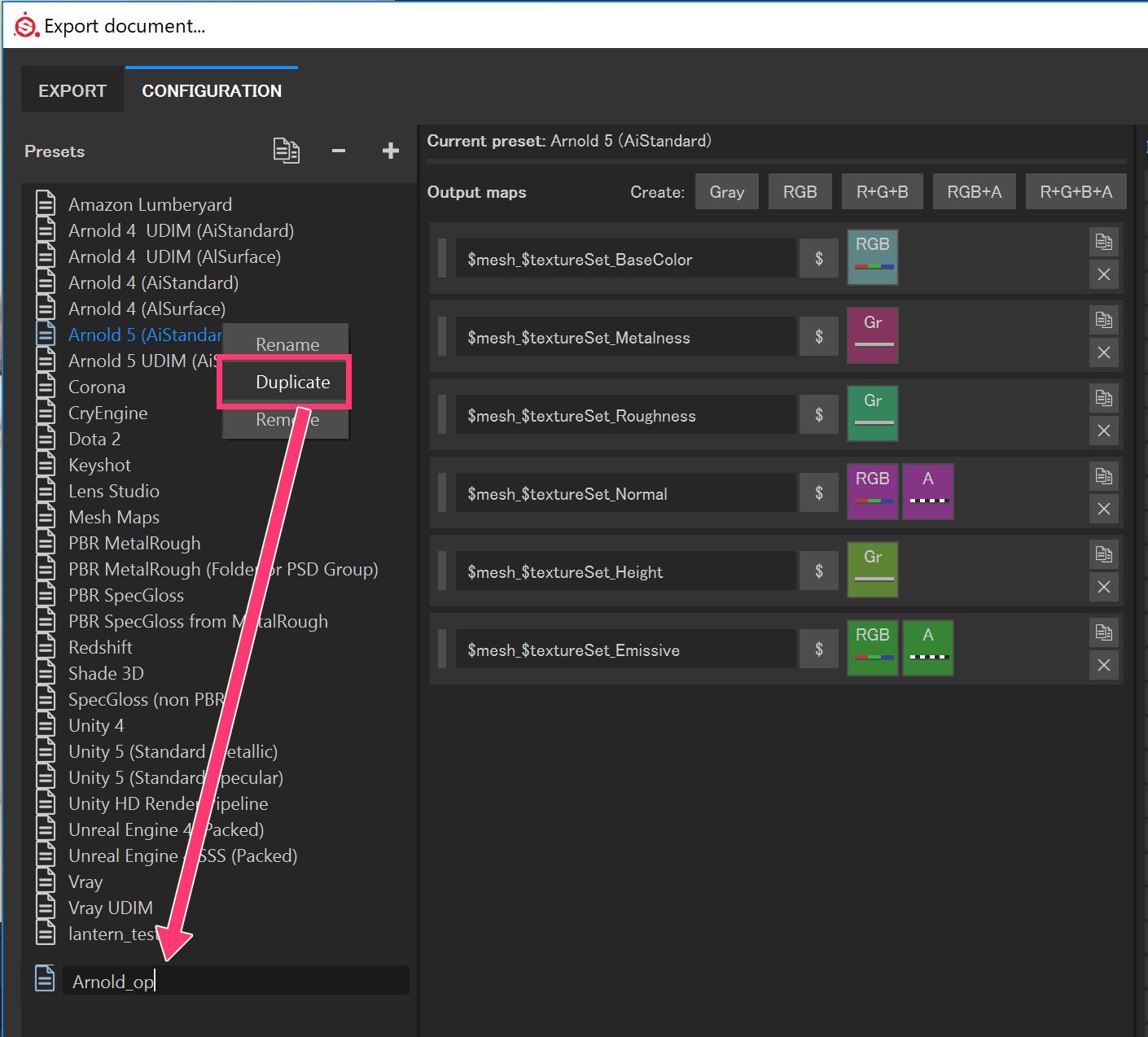
Task: Click the duplicate icon on BaseColor map row
Action: pyautogui.click(x=1104, y=242)
